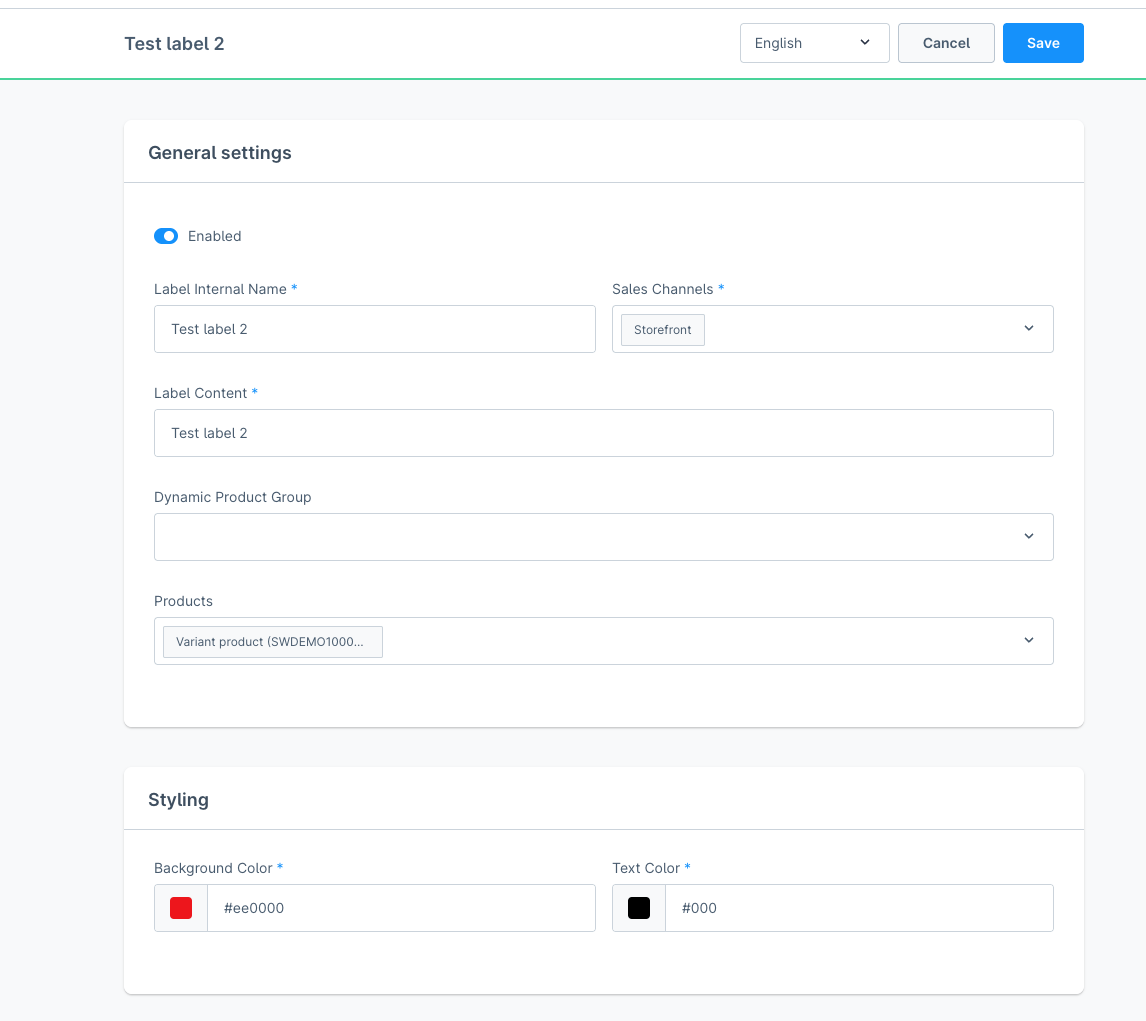The width and height of the screenshot is (1146, 1021).
Task: Open the red Background Color swatch
Action: 181,908
